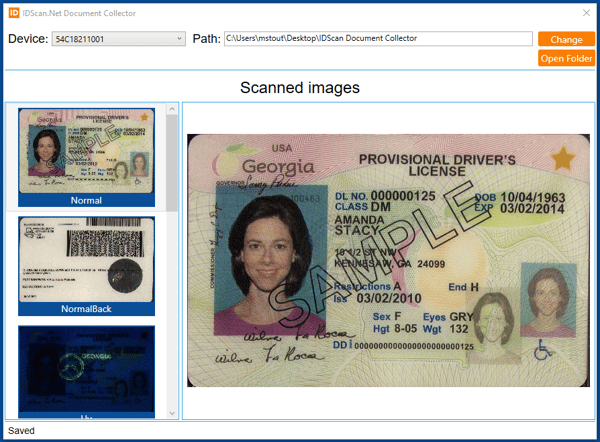Image resolution: width=600 pixels, height=442 pixels.
Task: Click the Path input field
Action: tap(378, 38)
